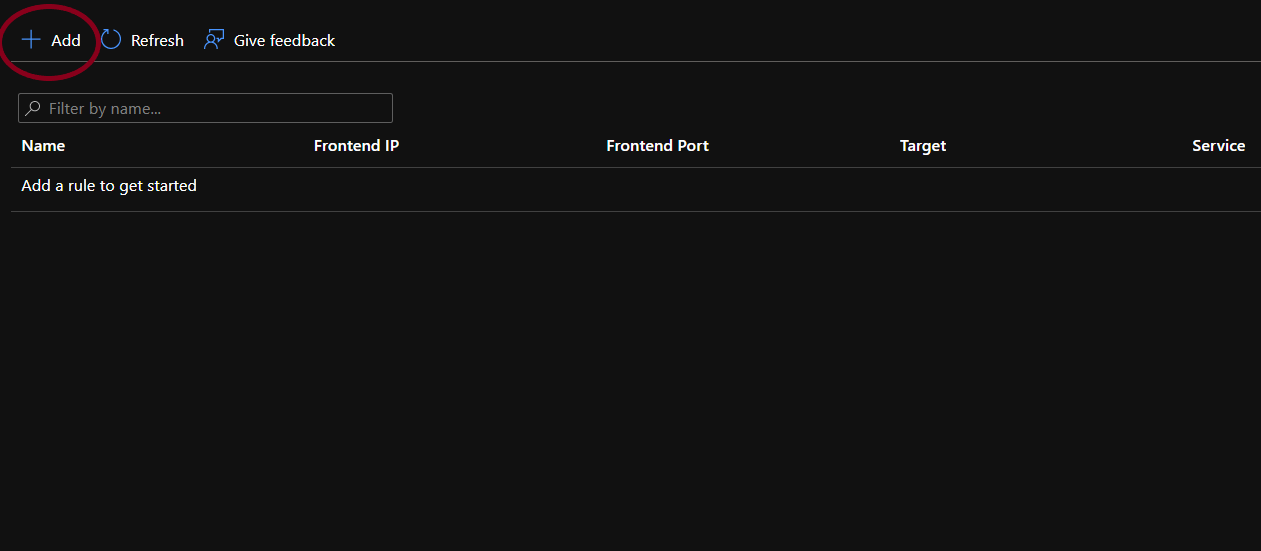Viewport: 1261px width, 551px height.
Task: Click the "Add a rule to get started" row
Action: coord(109,186)
